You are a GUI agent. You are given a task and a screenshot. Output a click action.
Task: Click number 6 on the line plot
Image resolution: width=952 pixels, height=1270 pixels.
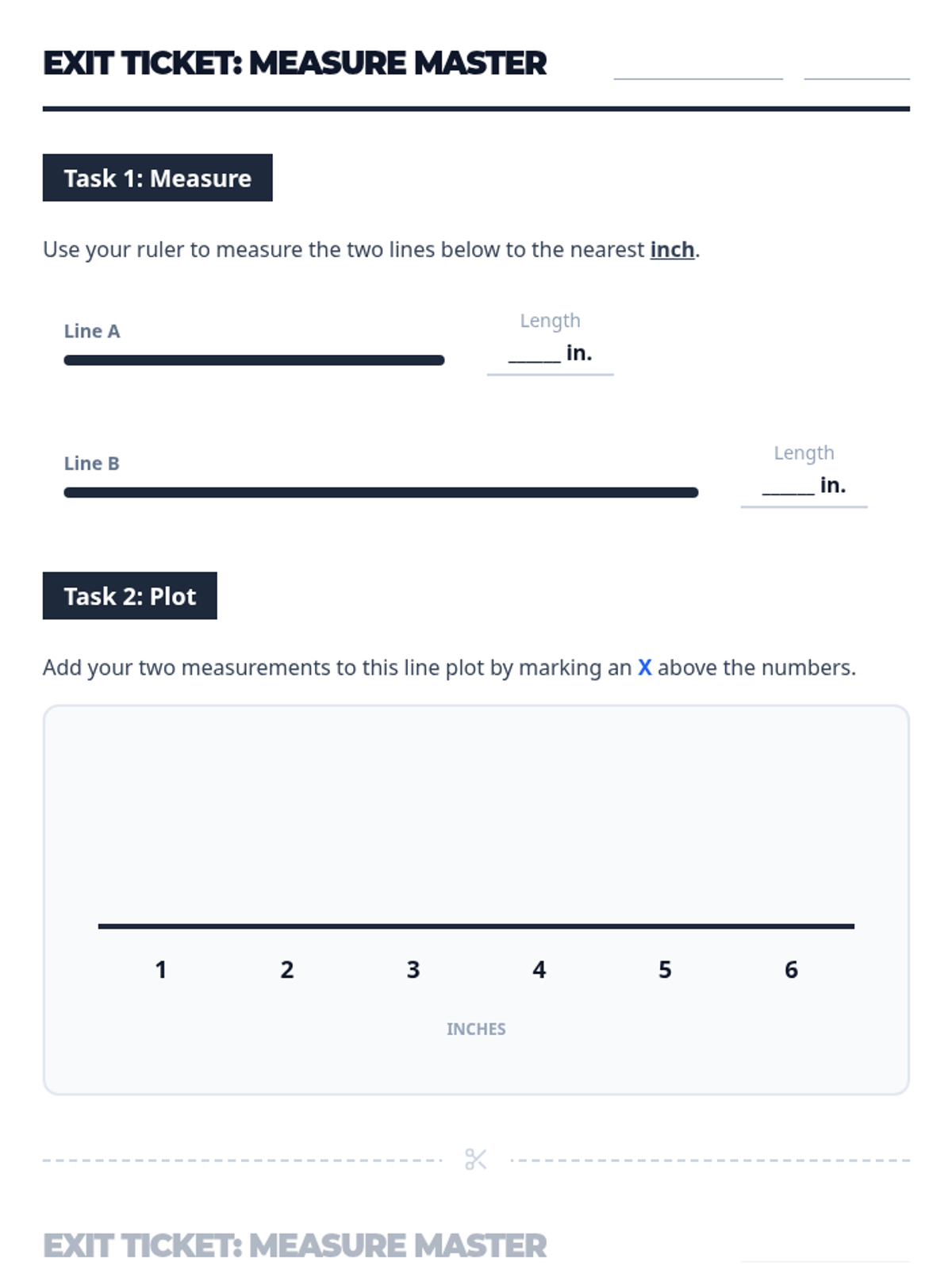[791, 969]
